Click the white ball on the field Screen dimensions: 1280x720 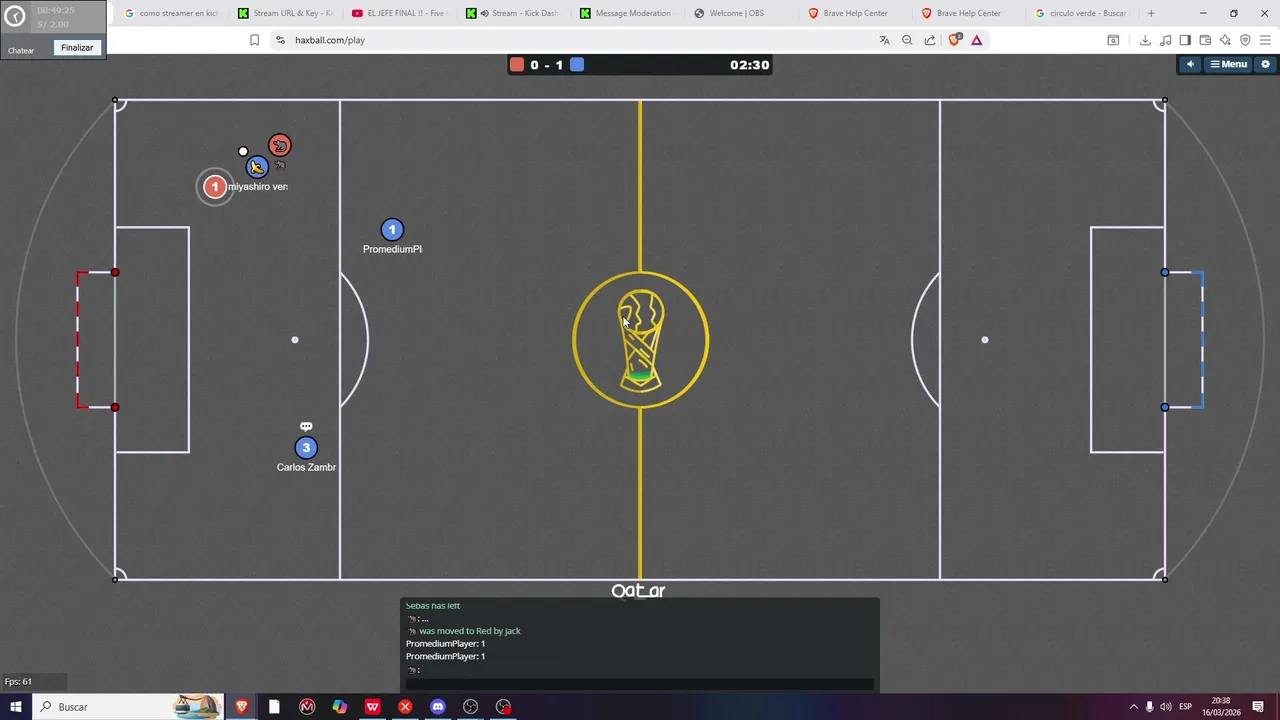pyautogui.click(x=243, y=152)
